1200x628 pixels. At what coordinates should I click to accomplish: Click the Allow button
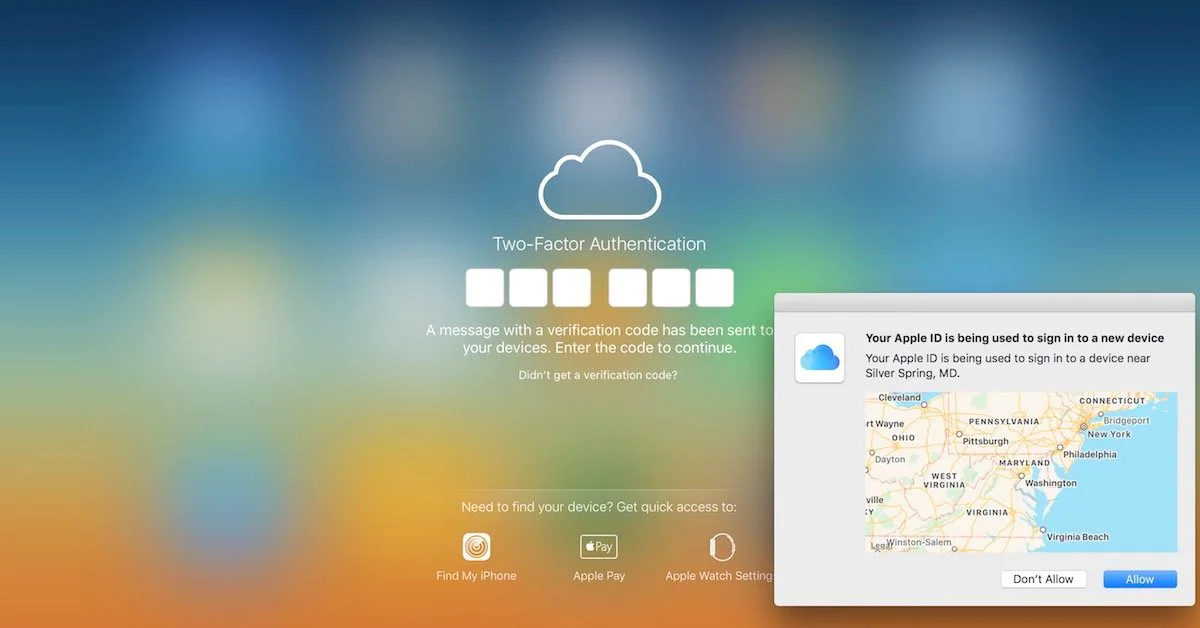tap(1140, 579)
